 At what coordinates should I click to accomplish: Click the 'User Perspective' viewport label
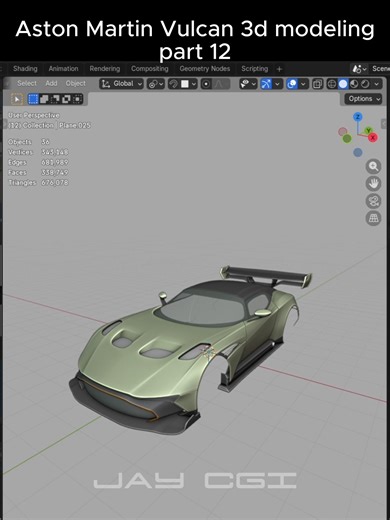tap(34, 115)
